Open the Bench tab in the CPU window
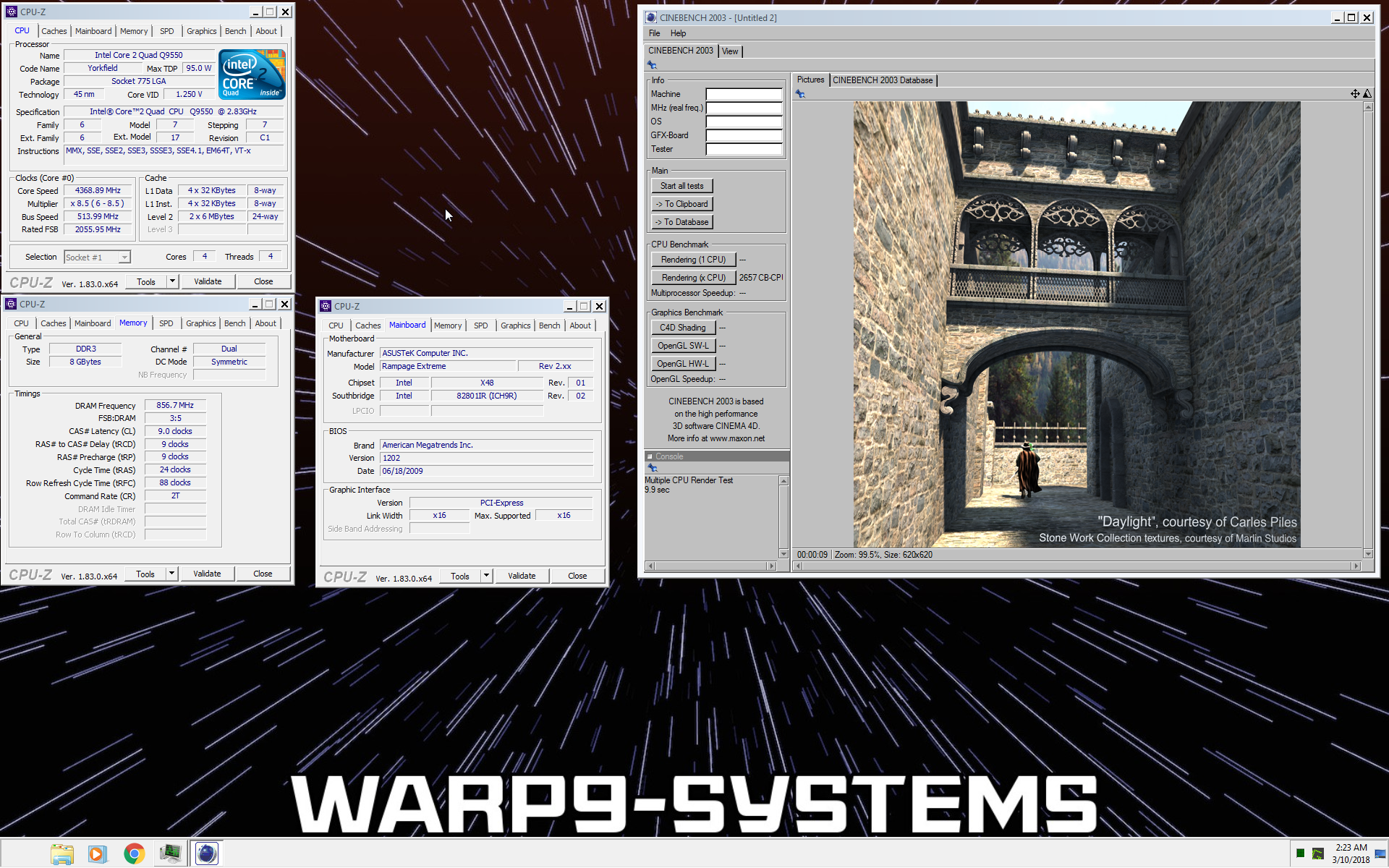Viewport: 1389px width, 868px height. point(235,31)
